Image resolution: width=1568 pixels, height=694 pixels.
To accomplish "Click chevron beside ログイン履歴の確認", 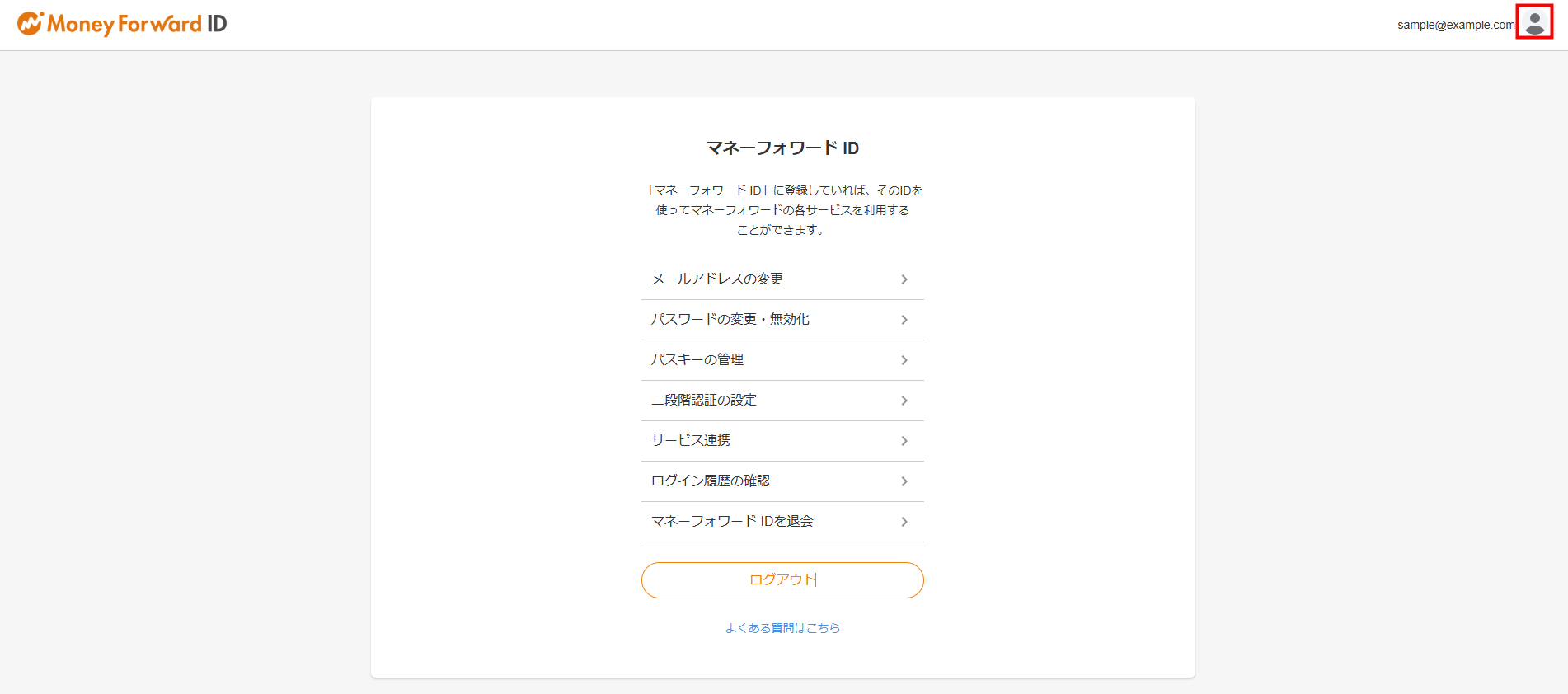I will click(x=904, y=481).
